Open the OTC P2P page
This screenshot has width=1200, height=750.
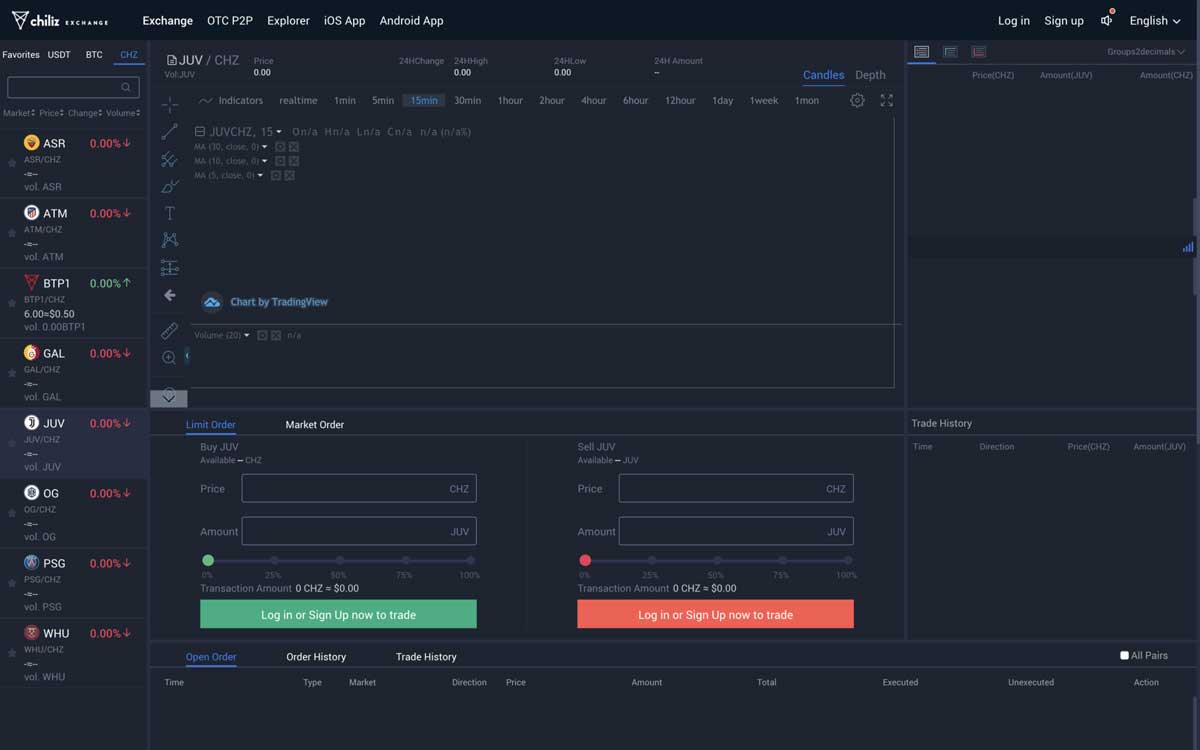tap(230, 21)
